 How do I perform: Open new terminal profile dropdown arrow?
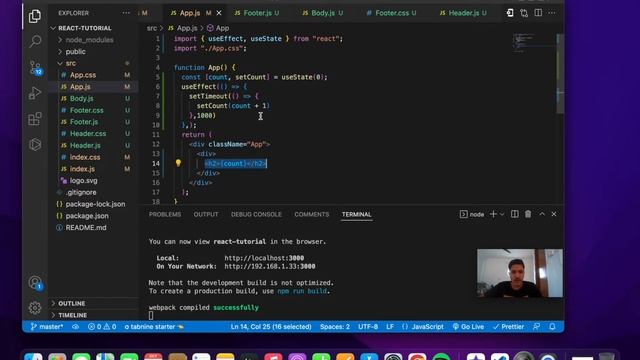click(x=502, y=214)
